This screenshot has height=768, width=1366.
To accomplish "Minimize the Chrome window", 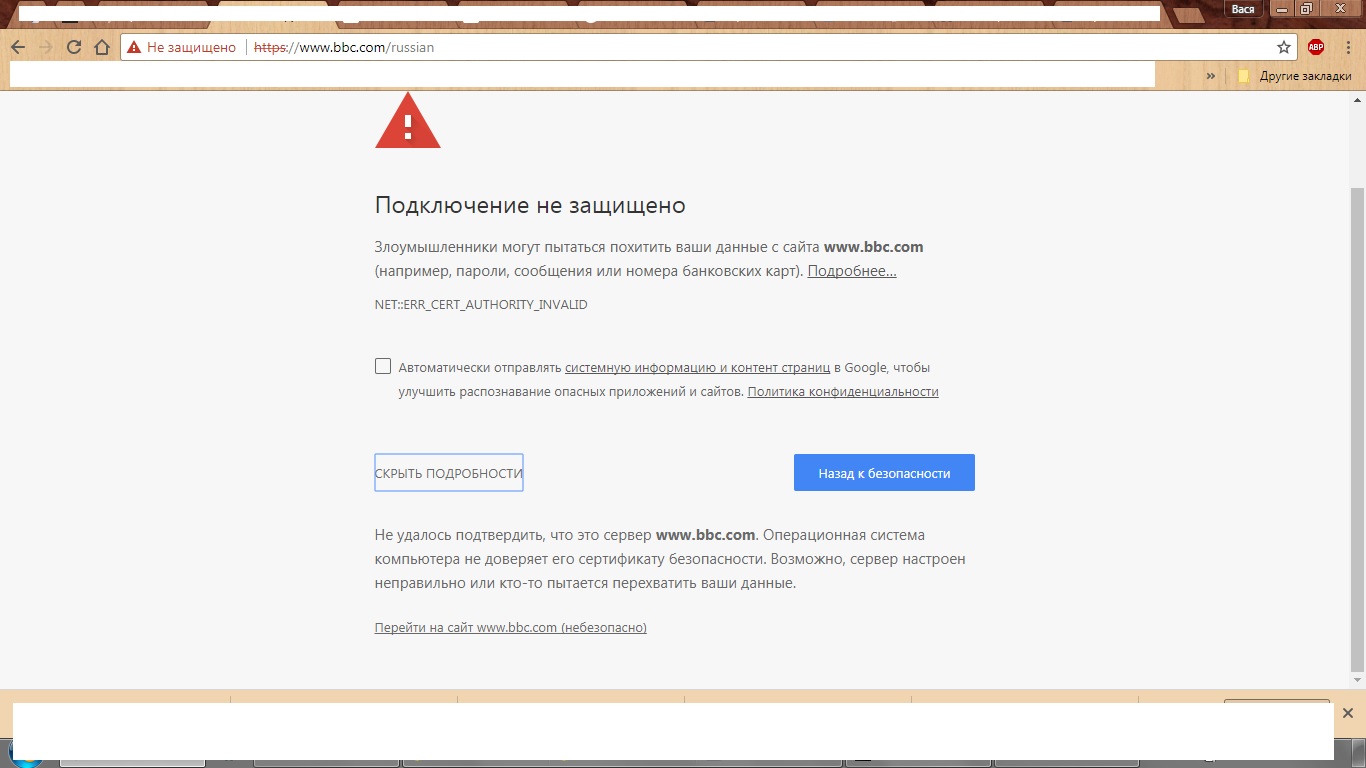I will pyautogui.click(x=1282, y=9).
